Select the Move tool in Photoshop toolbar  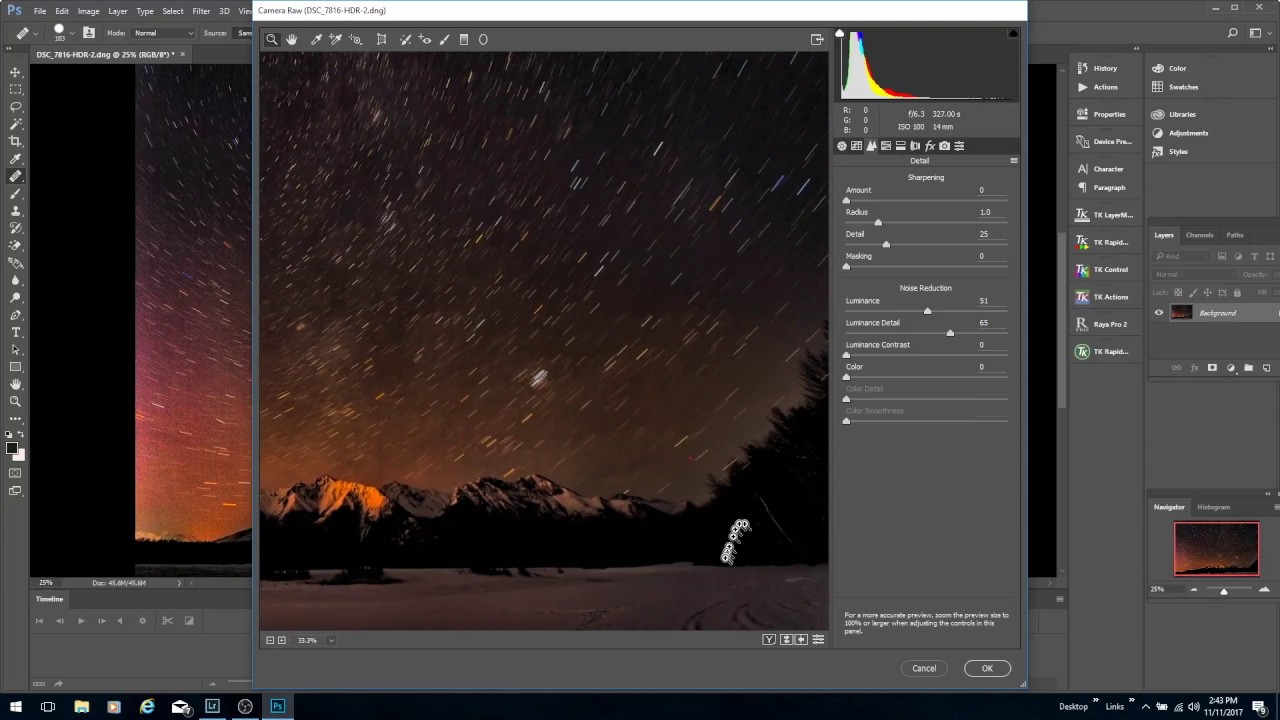15,72
